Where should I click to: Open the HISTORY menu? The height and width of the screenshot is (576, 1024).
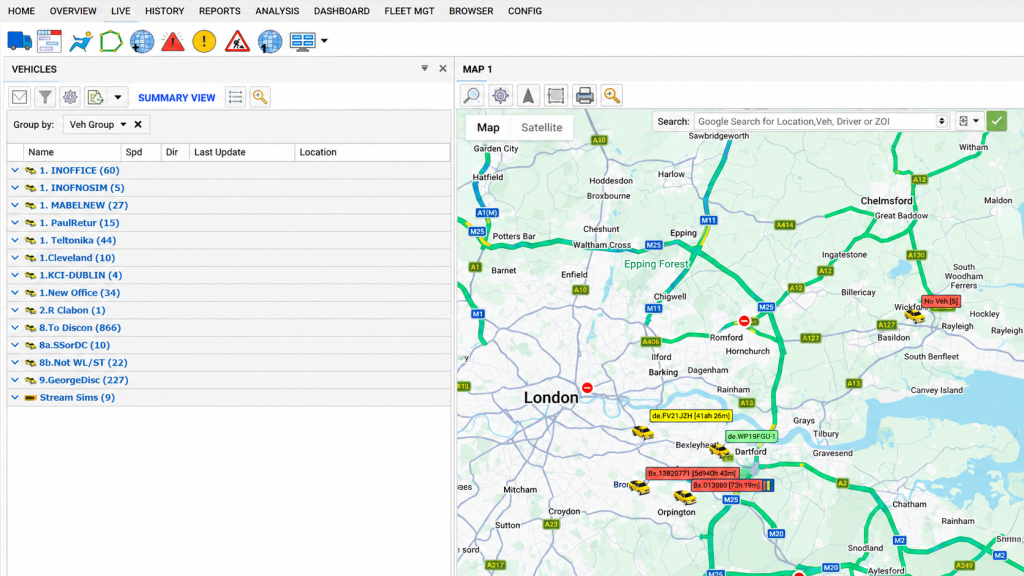click(x=165, y=11)
